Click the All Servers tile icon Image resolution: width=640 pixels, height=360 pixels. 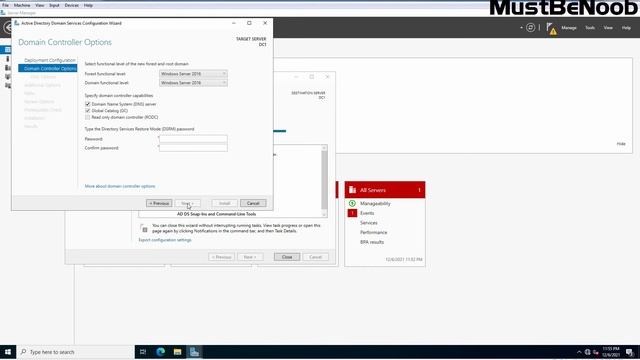coord(353,190)
